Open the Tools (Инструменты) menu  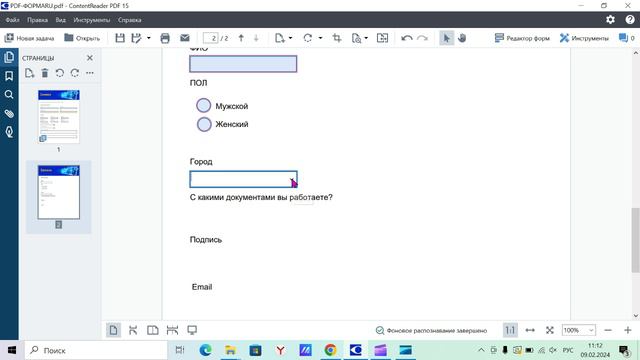click(x=91, y=20)
